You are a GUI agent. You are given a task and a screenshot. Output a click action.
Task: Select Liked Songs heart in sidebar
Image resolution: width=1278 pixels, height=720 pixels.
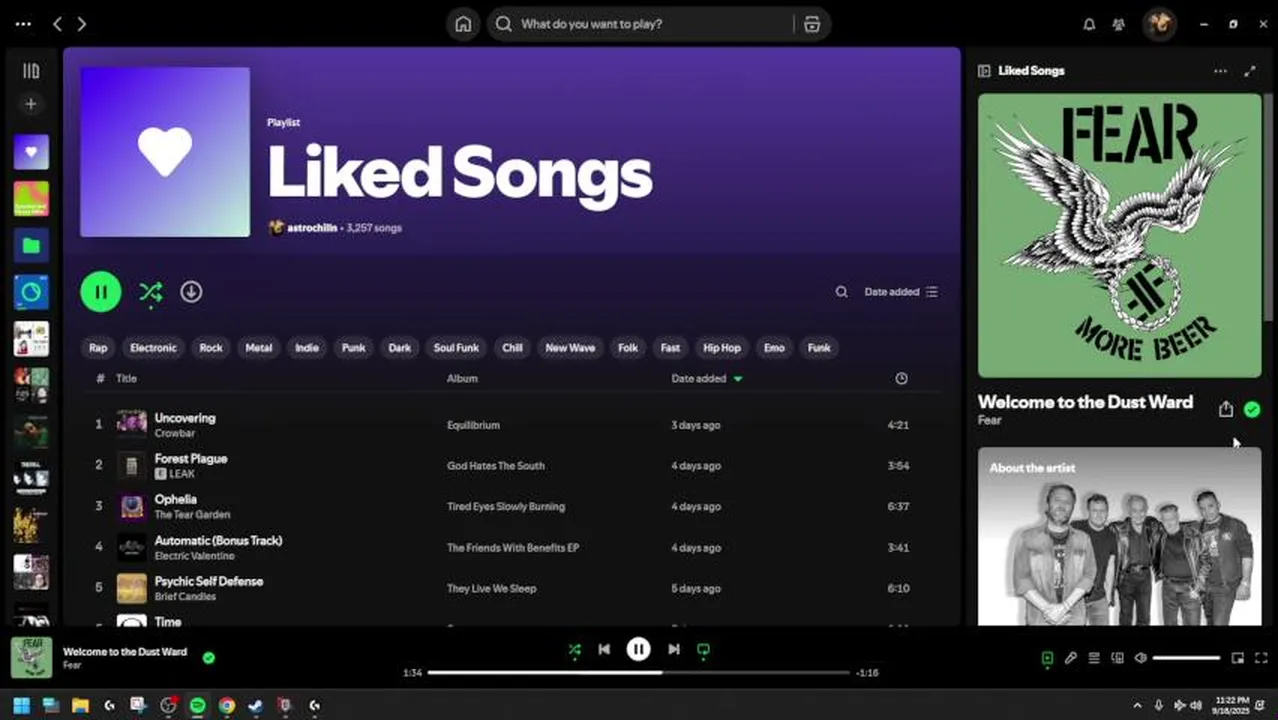(31, 152)
